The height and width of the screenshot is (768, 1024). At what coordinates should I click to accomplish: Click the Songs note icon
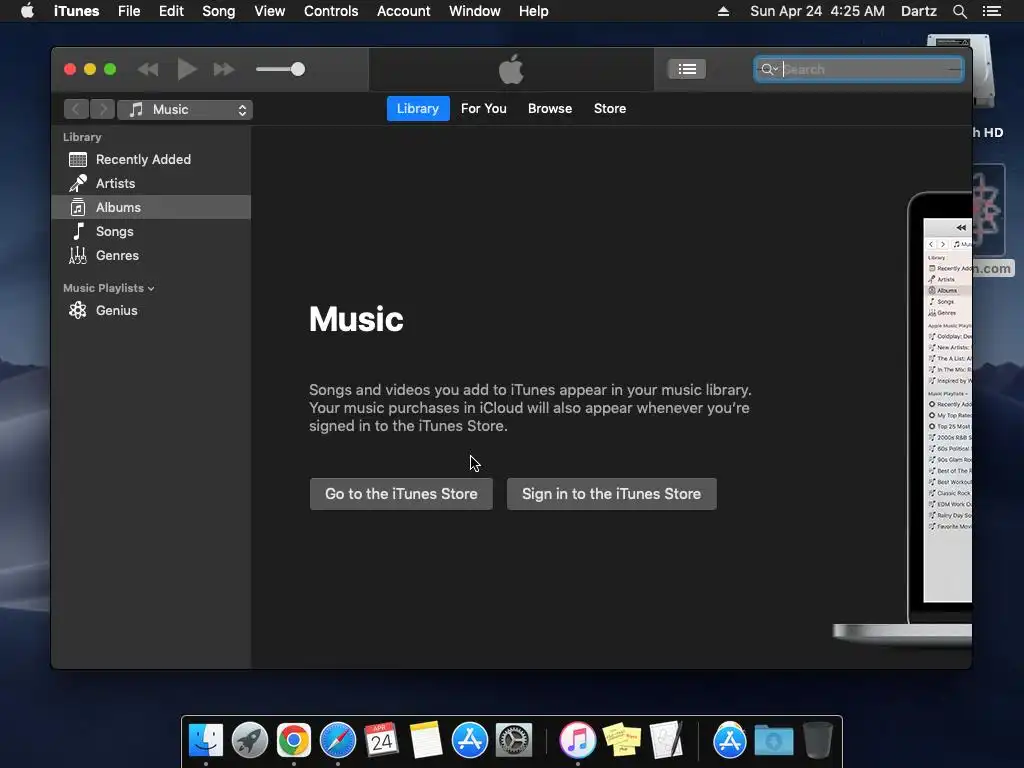coord(78,231)
